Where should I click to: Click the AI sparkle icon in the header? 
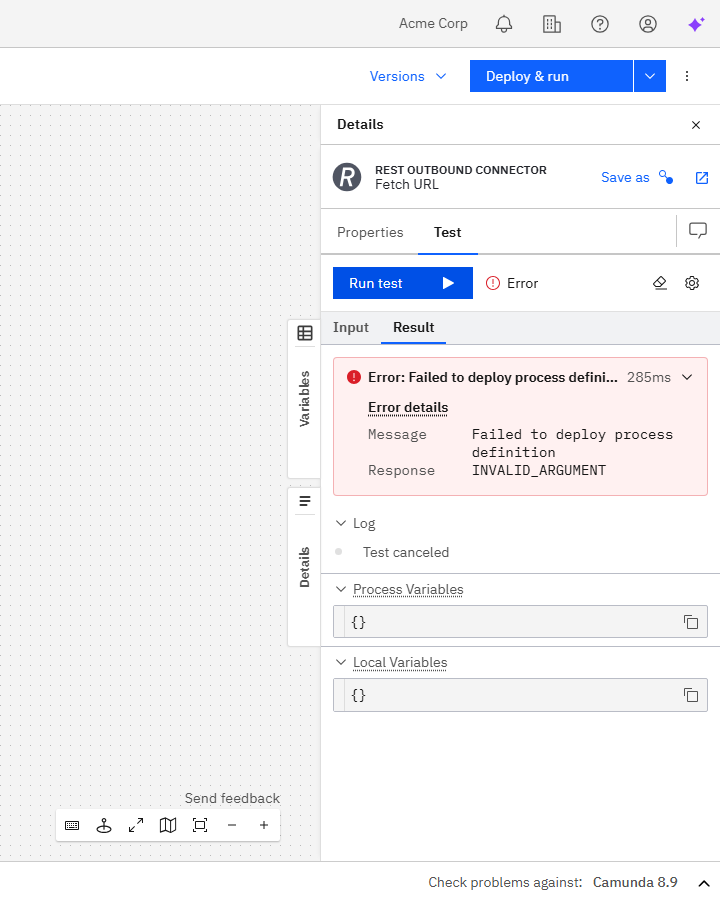(x=696, y=24)
